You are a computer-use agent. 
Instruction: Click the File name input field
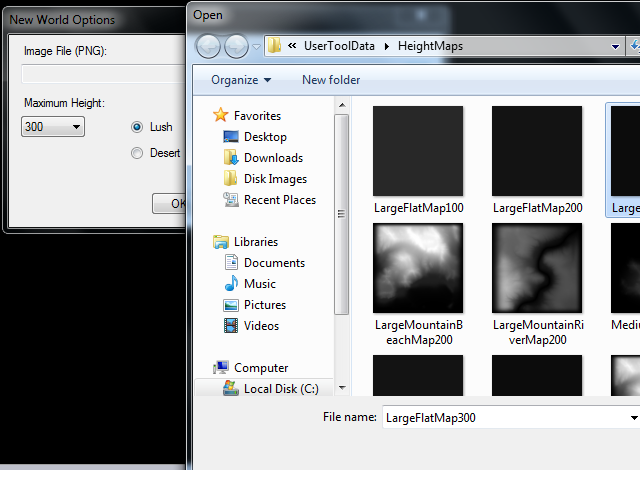click(506, 418)
